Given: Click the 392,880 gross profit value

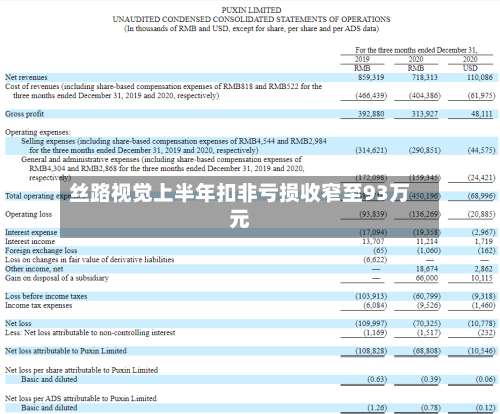Looking at the screenshot, I should pos(371,114).
